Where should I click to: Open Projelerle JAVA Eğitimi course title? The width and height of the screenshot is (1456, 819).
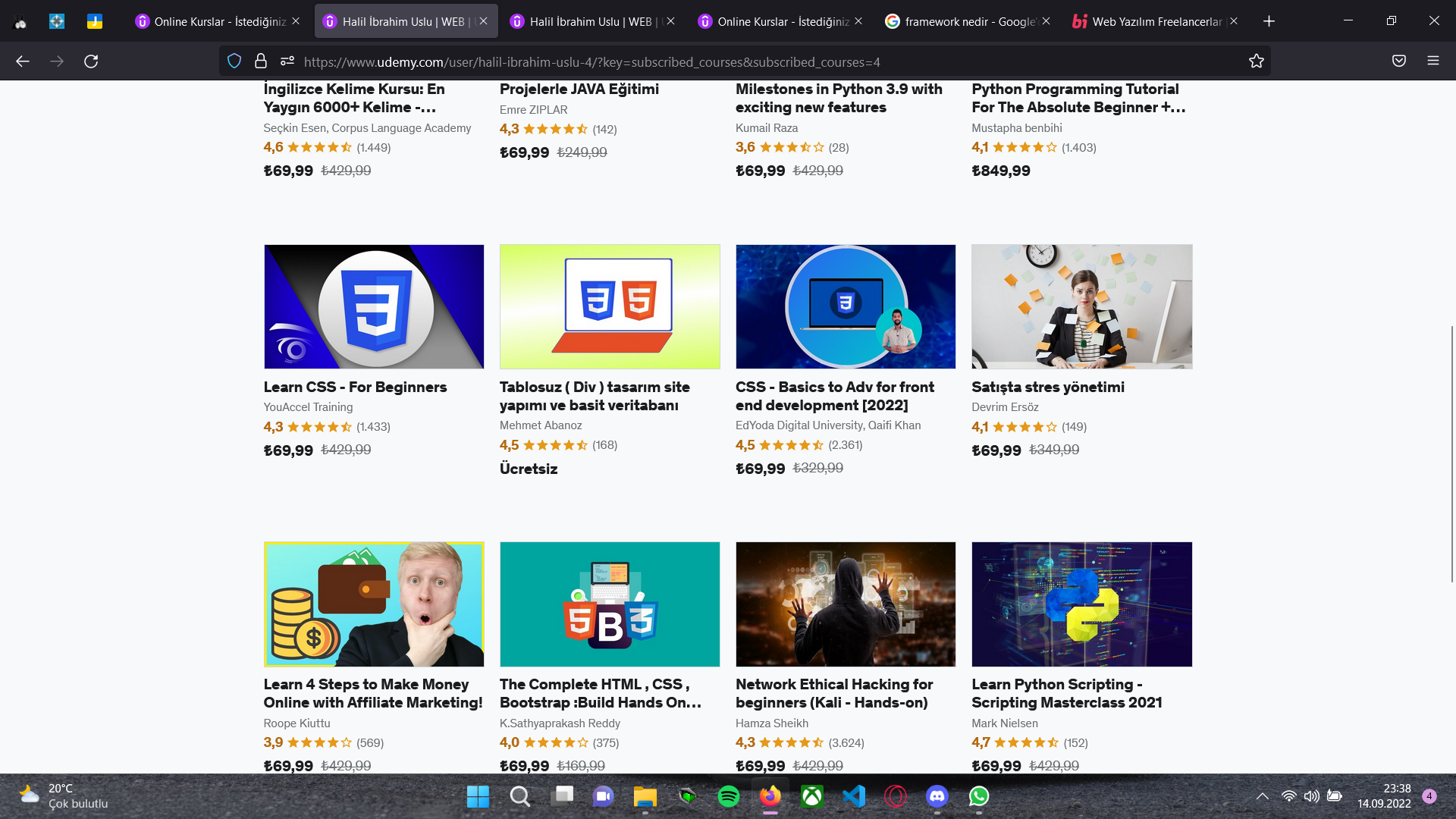(x=579, y=89)
